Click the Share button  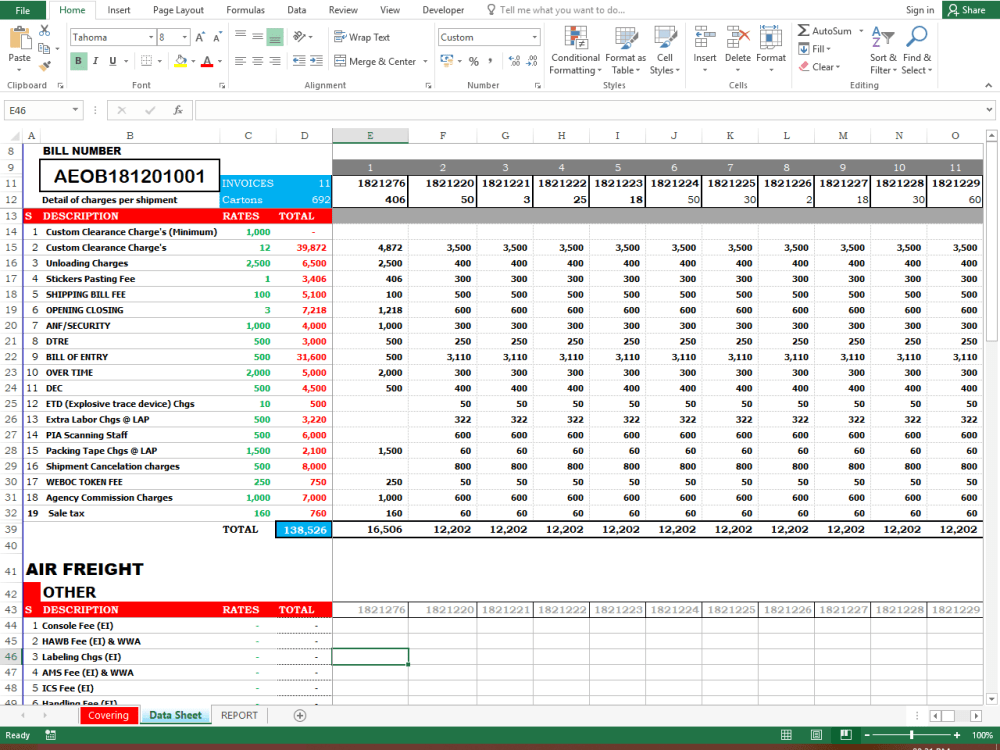[x=967, y=10]
